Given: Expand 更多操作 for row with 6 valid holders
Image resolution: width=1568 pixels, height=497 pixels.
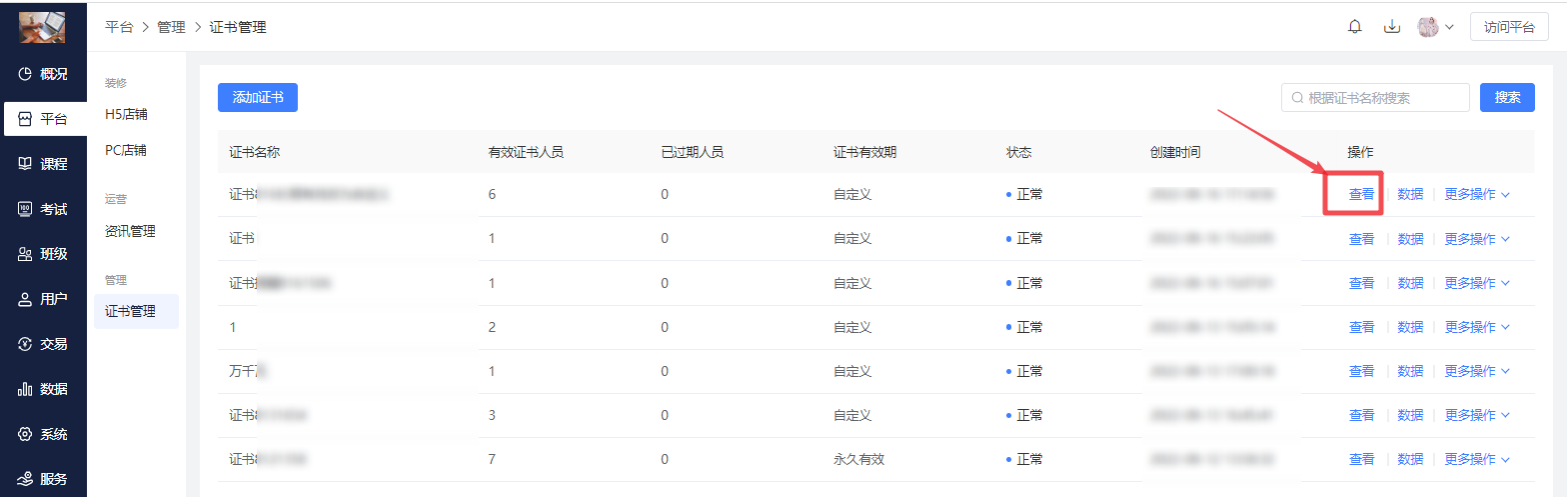Looking at the screenshot, I should (x=1477, y=194).
